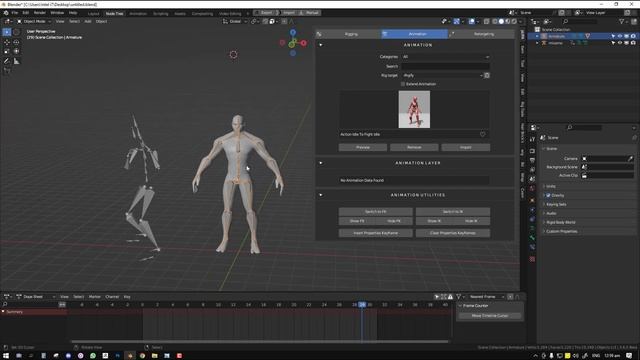The height and width of the screenshot is (360, 640).
Task: Click the current frame marker in timeline
Action: point(362,305)
